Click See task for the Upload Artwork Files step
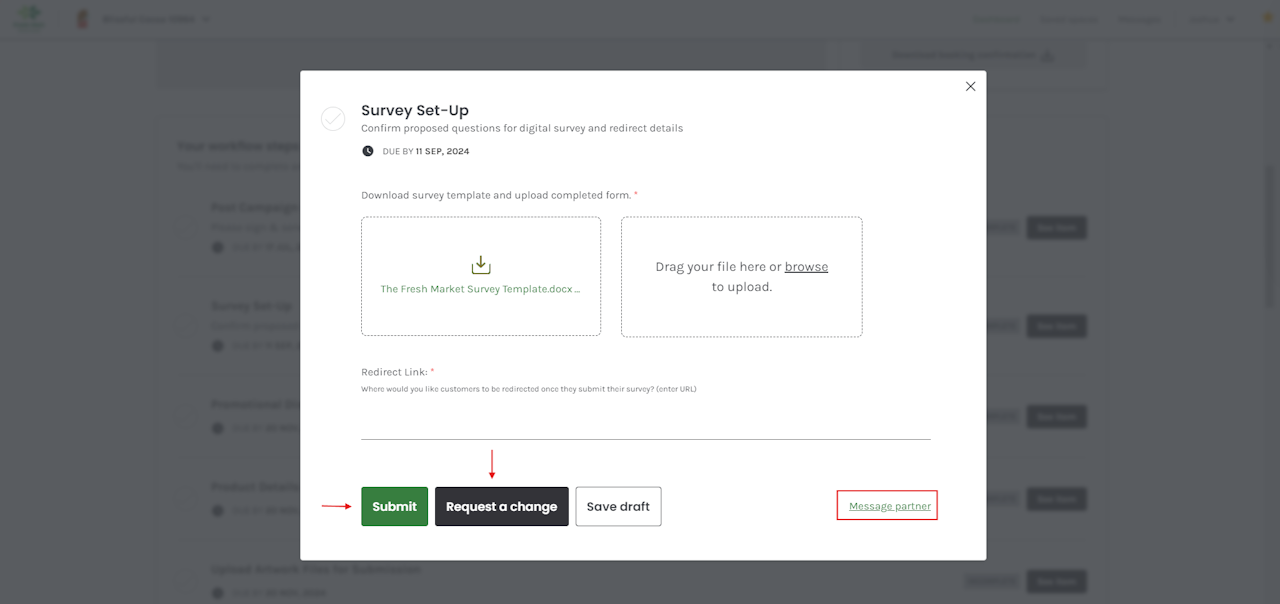1280x604 pixels. point(1056,581)
